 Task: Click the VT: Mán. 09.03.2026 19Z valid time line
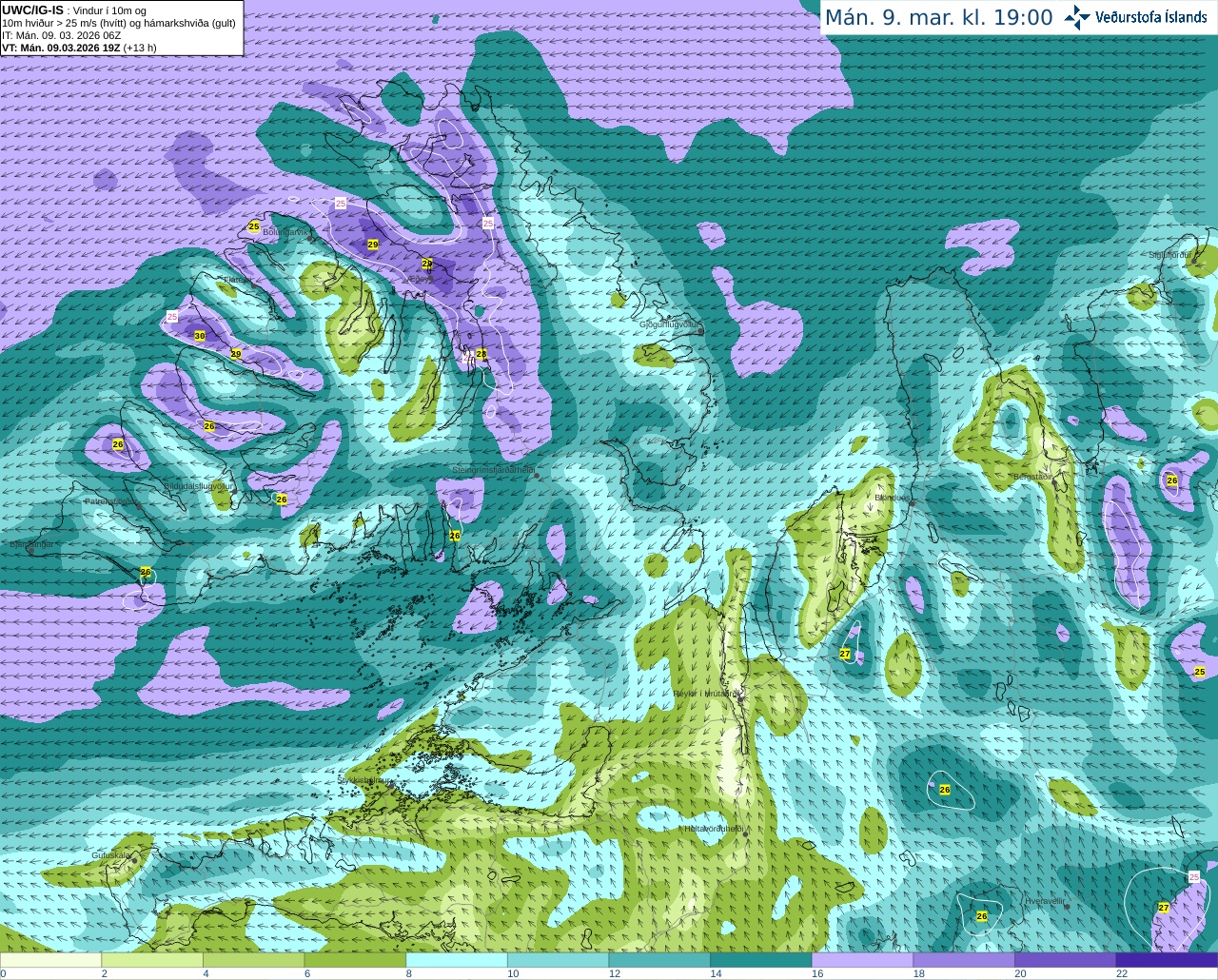tap(79, 48)
